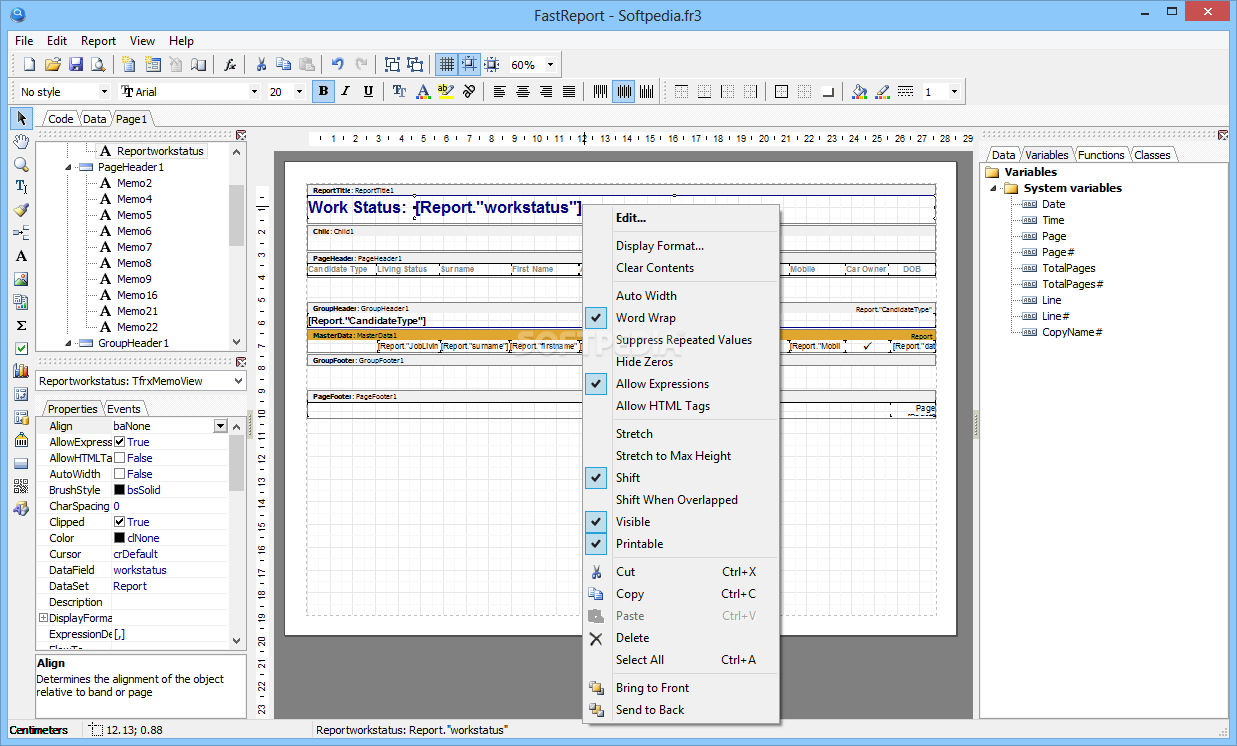This screenshot has width=1237, height=746.
Task: Close the report tree panel
Action: coord(241,135)
